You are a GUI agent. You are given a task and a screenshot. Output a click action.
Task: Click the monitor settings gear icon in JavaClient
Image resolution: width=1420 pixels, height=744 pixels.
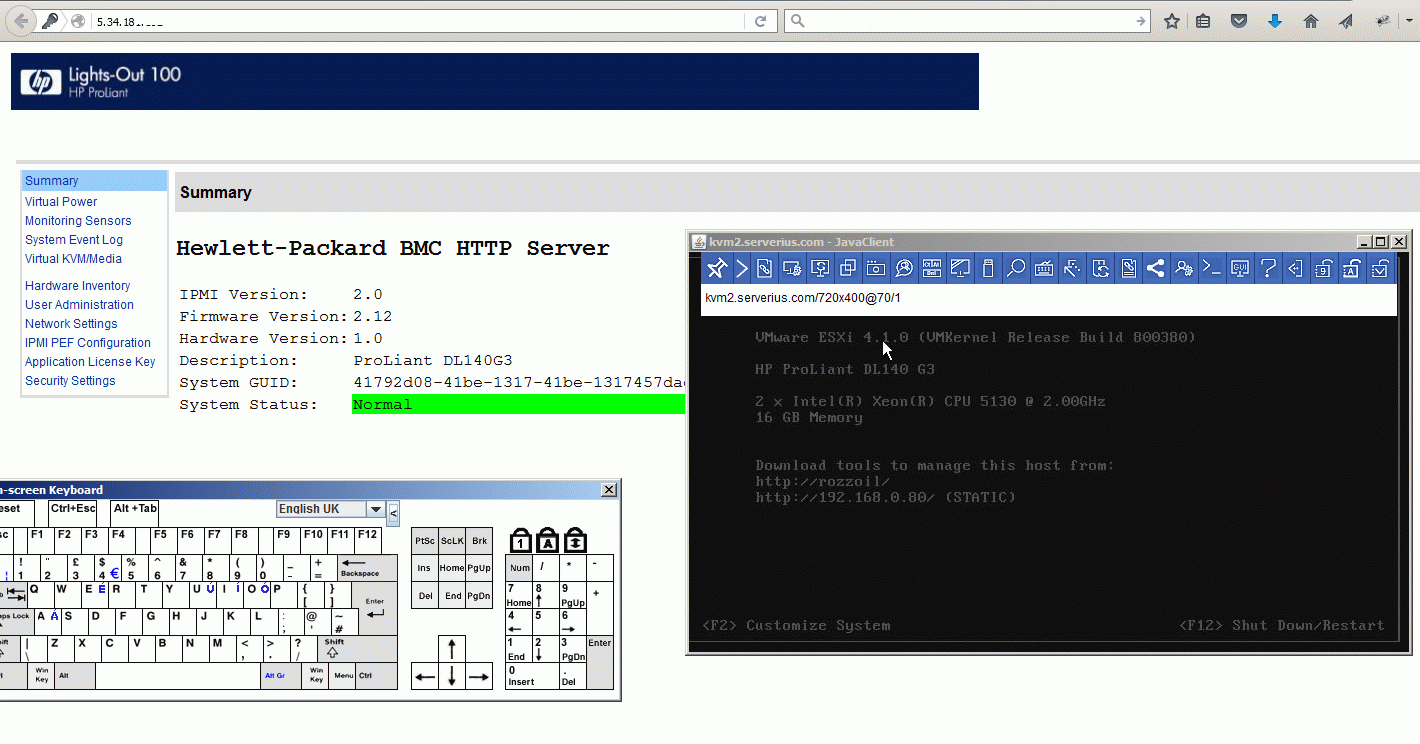click(x=792, y=268)
